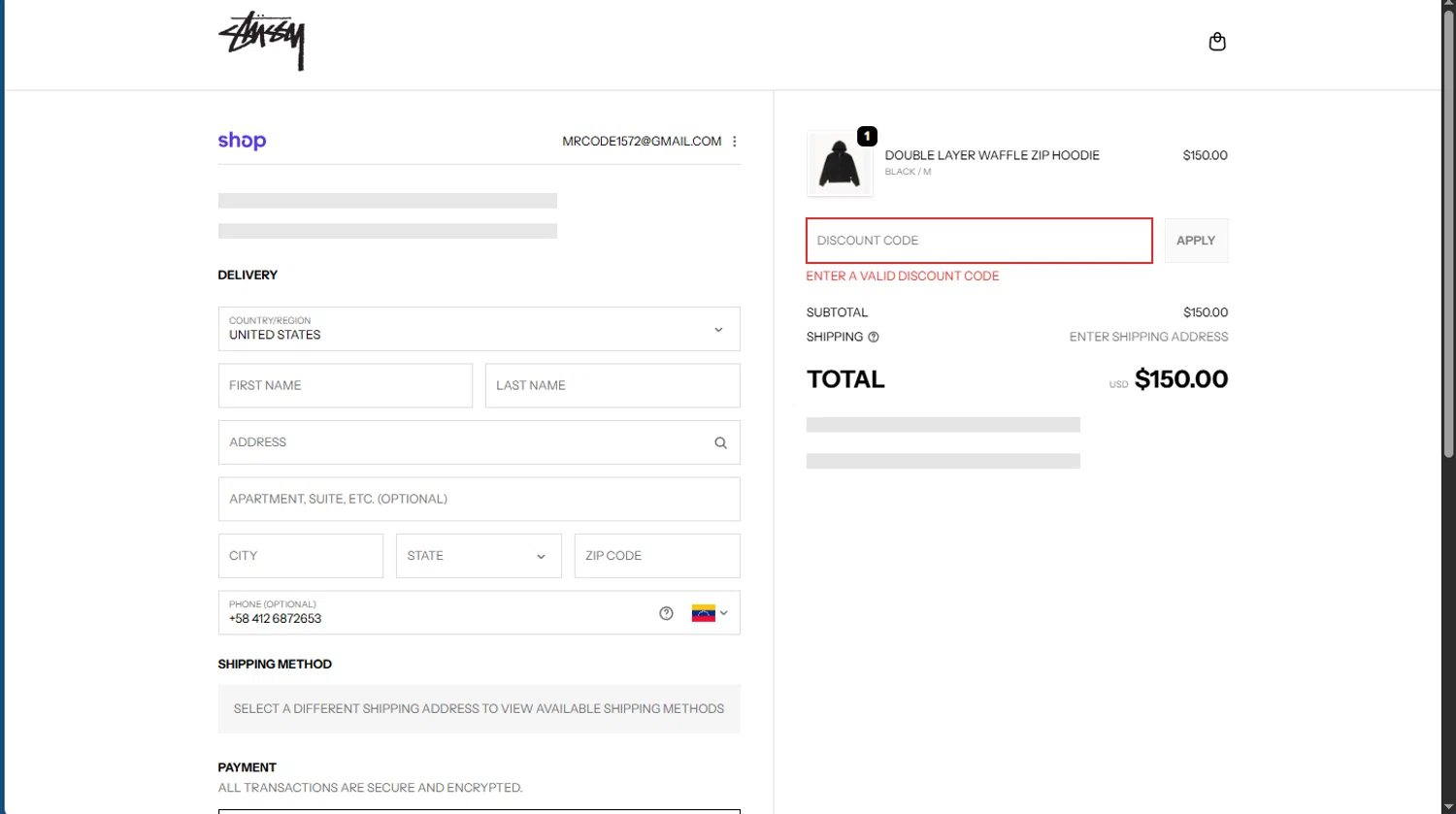Focus the Address input field

coord(480,442)
